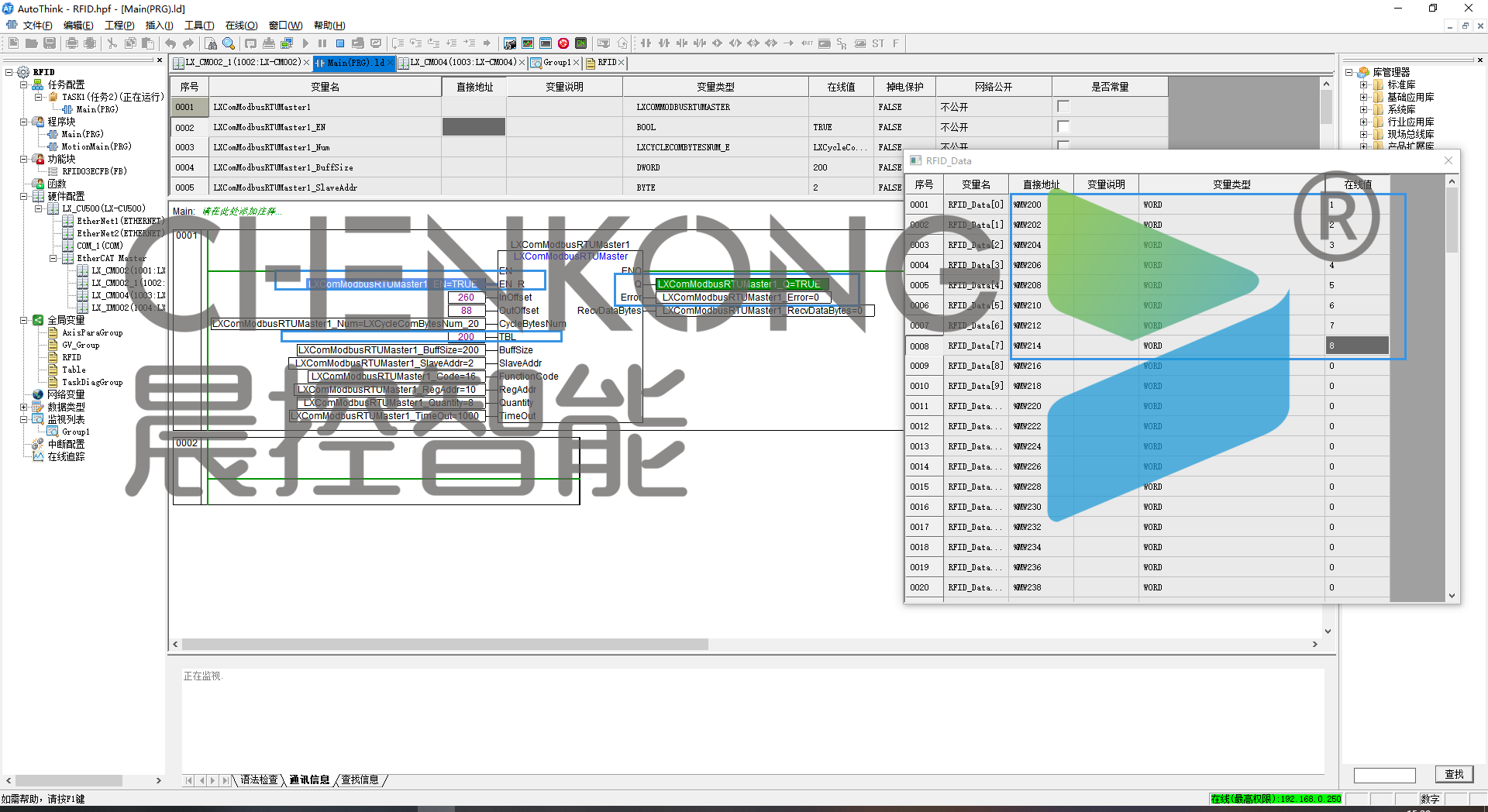Select the 在线追踪 tree item
Image resolution: width=1488 pixels, height=812 pixels.
[66, 456]
